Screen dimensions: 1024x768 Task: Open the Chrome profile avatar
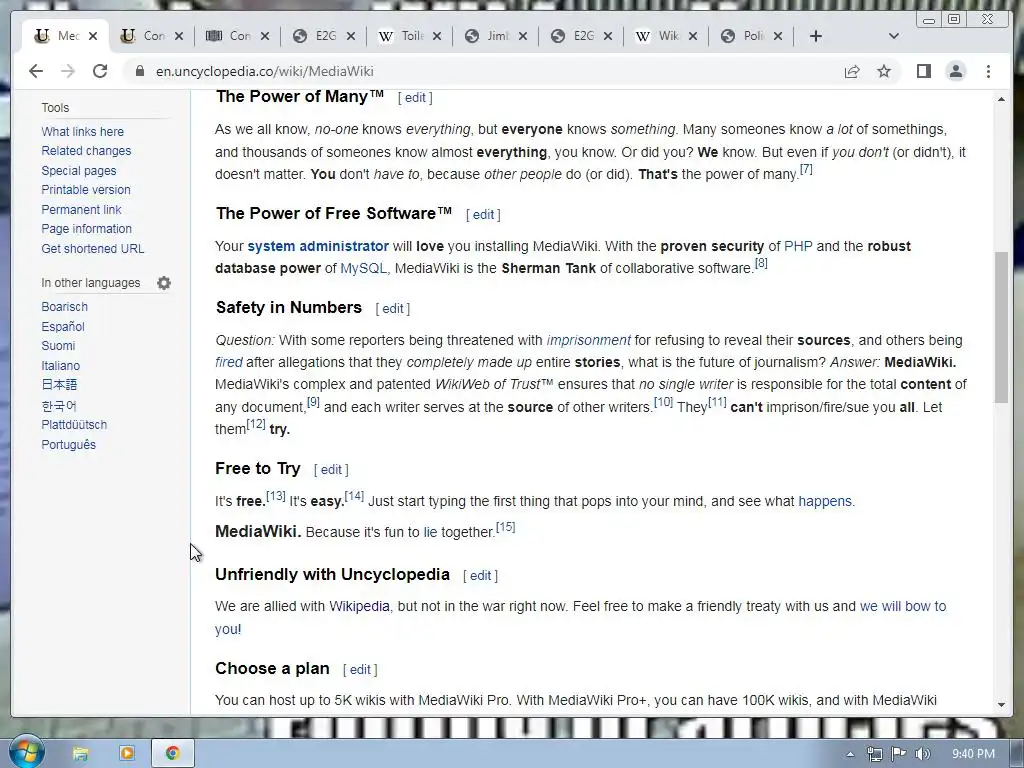pyautogui.click(x=955, y=71)
